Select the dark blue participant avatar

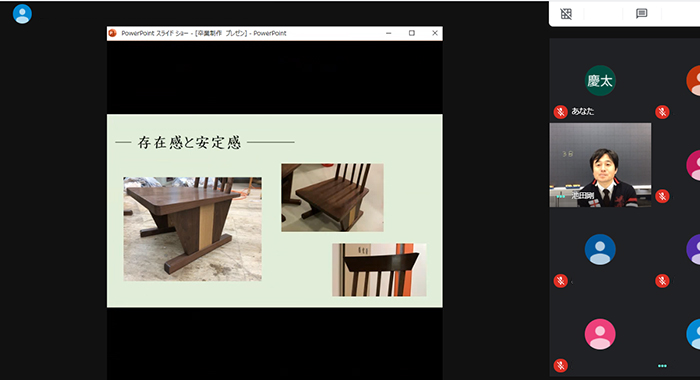point(600,250)
